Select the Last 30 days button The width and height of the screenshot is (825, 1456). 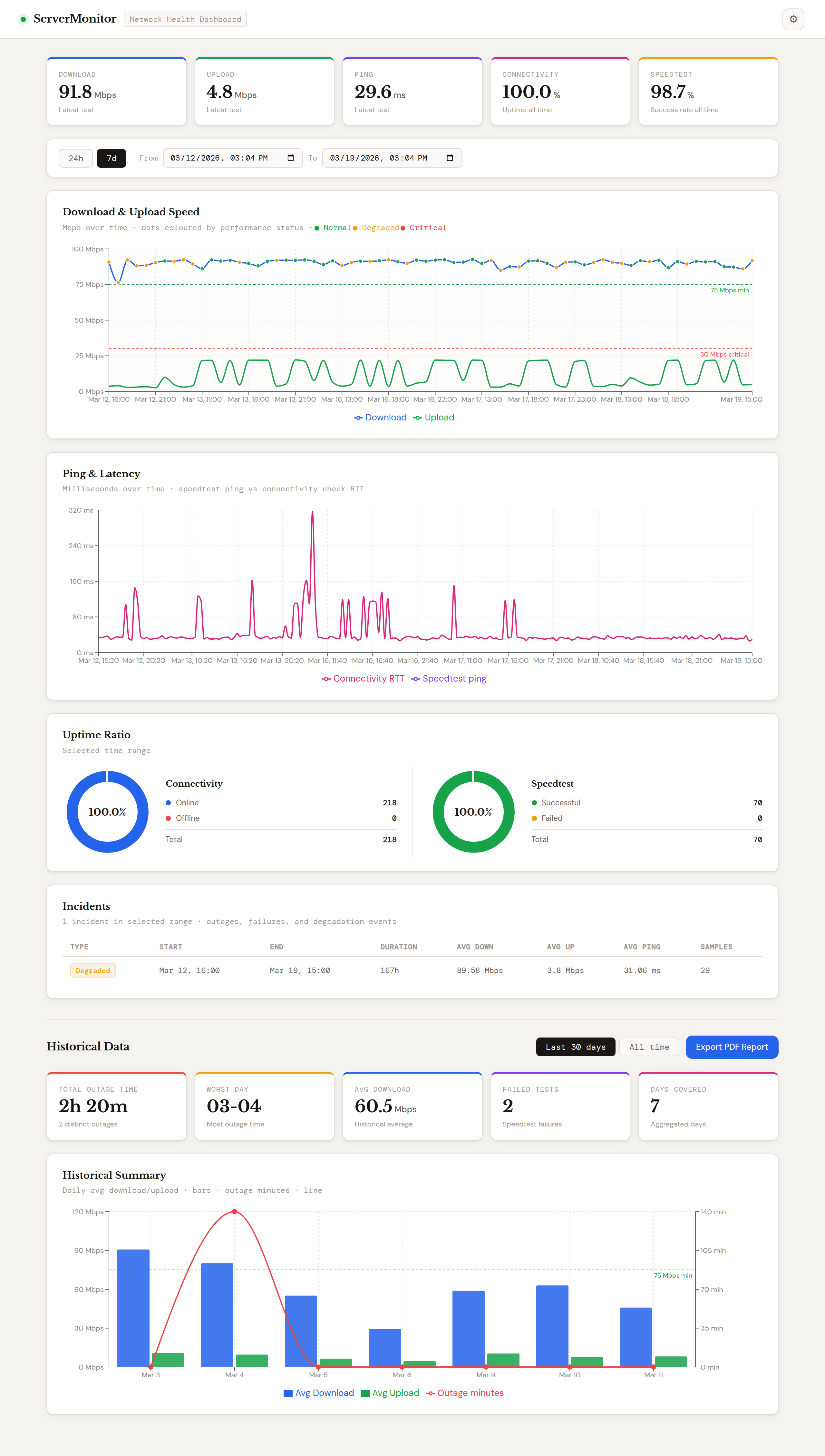click(x=575, y=1047)
